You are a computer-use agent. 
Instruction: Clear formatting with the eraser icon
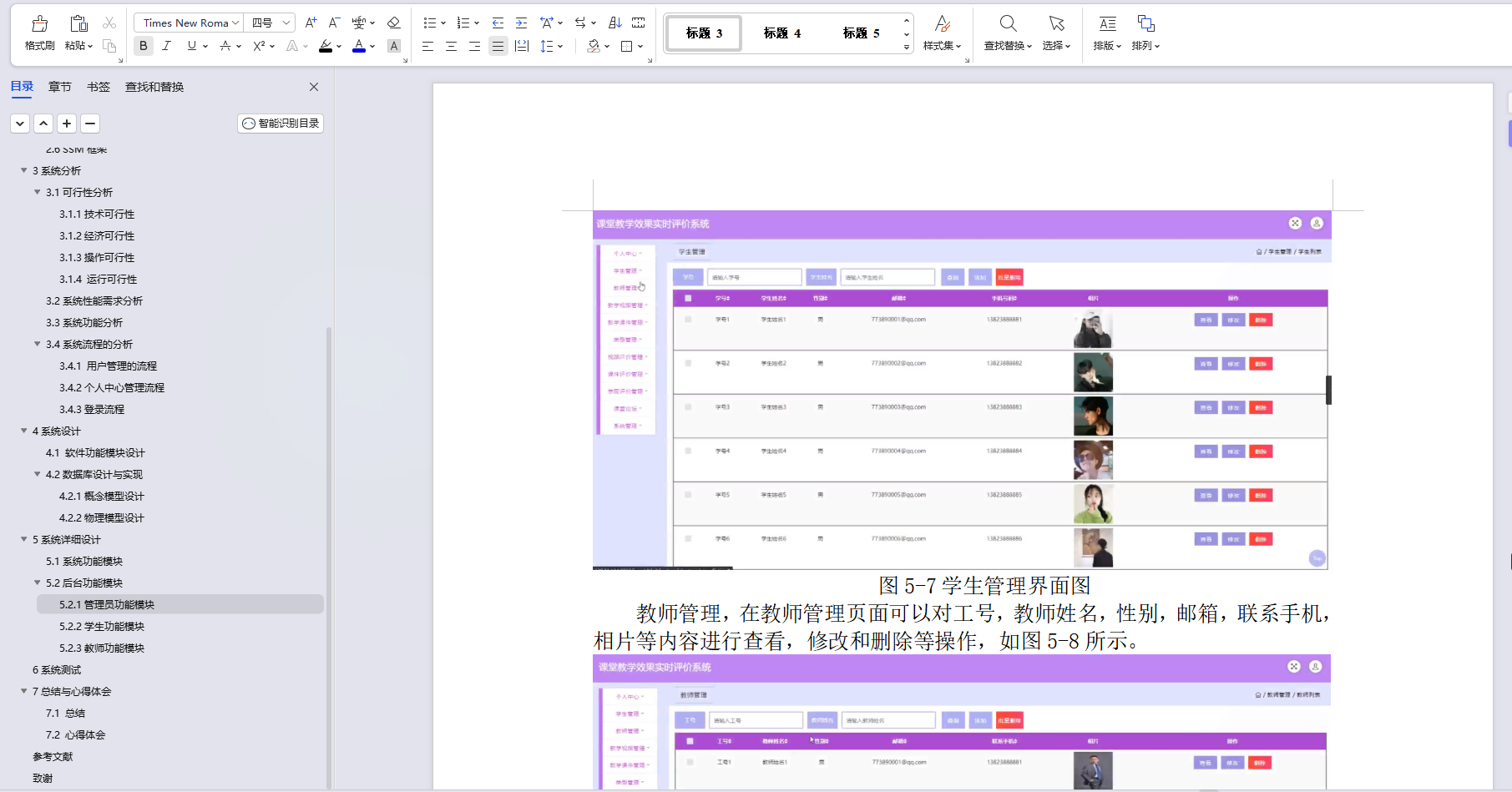click(393, 23)
